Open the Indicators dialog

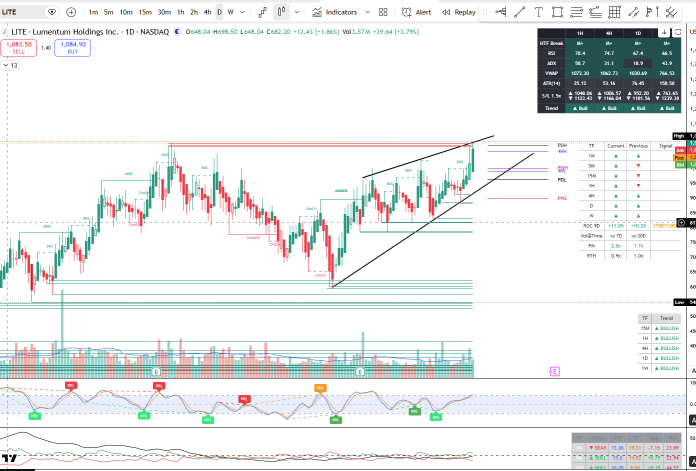(334, 12)
